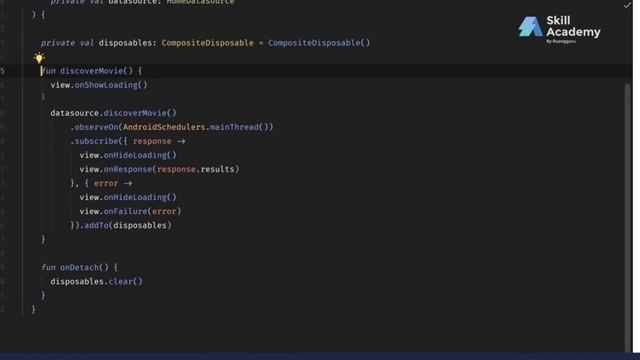The width and height of the screenshot is (640, 360).
Task: Click 'disposables.clear()' line
Action: pyautogui.click(x=96, y=281)
